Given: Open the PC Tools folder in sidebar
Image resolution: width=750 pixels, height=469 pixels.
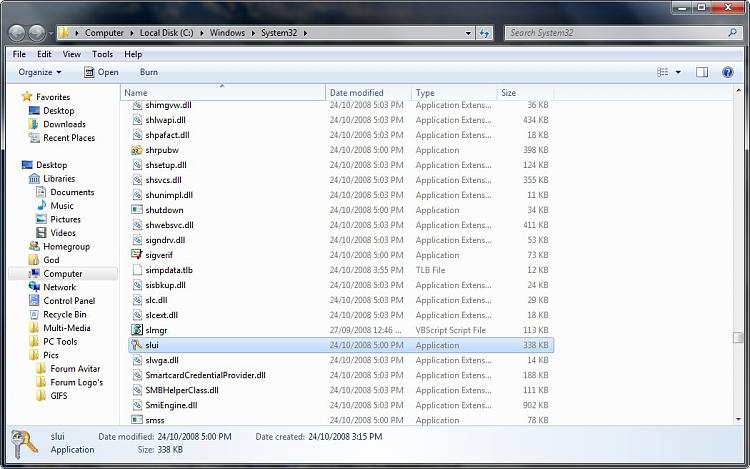Looking at the screenshot, I should pyautogui.click(x=60, y=342).
